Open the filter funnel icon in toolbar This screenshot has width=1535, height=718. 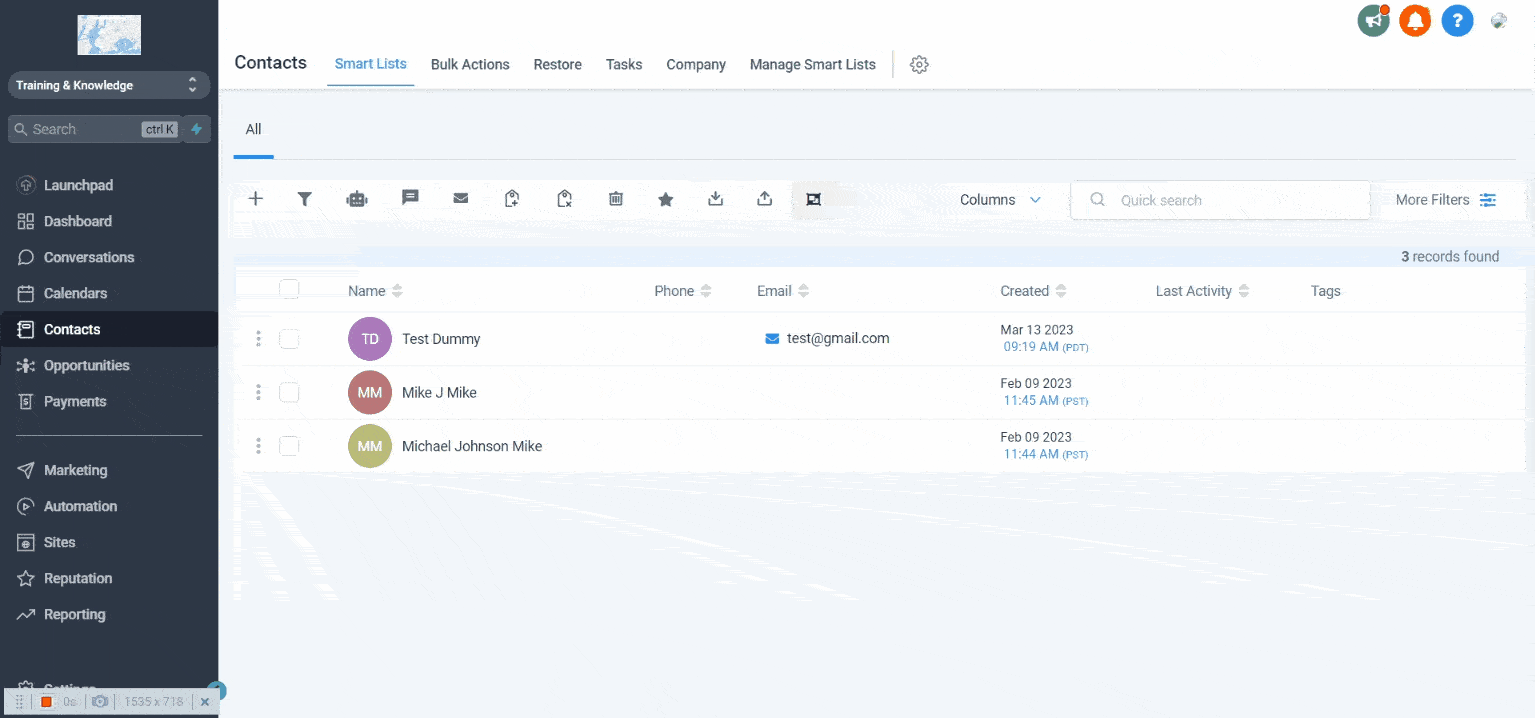[305, 199]
